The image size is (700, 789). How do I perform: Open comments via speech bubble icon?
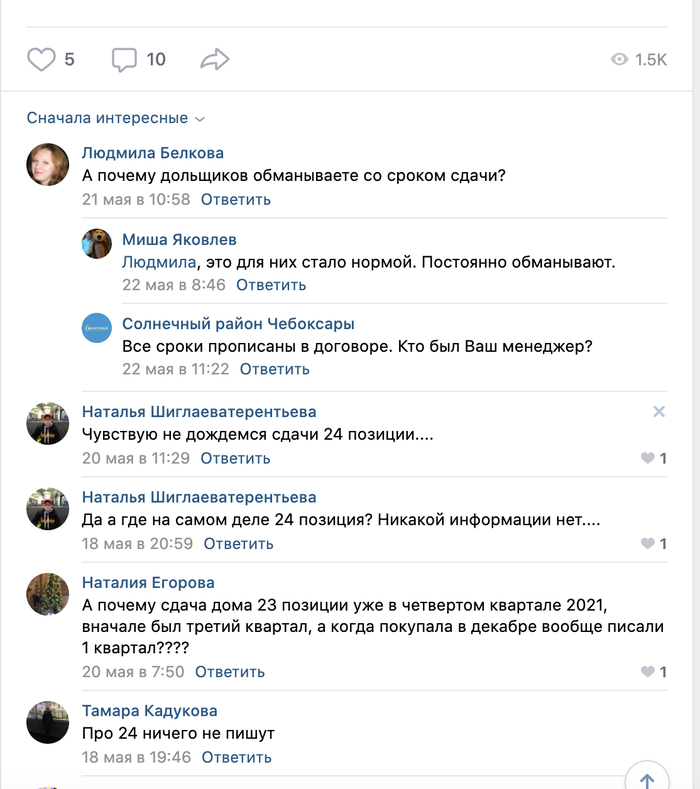tap(124, 60)
